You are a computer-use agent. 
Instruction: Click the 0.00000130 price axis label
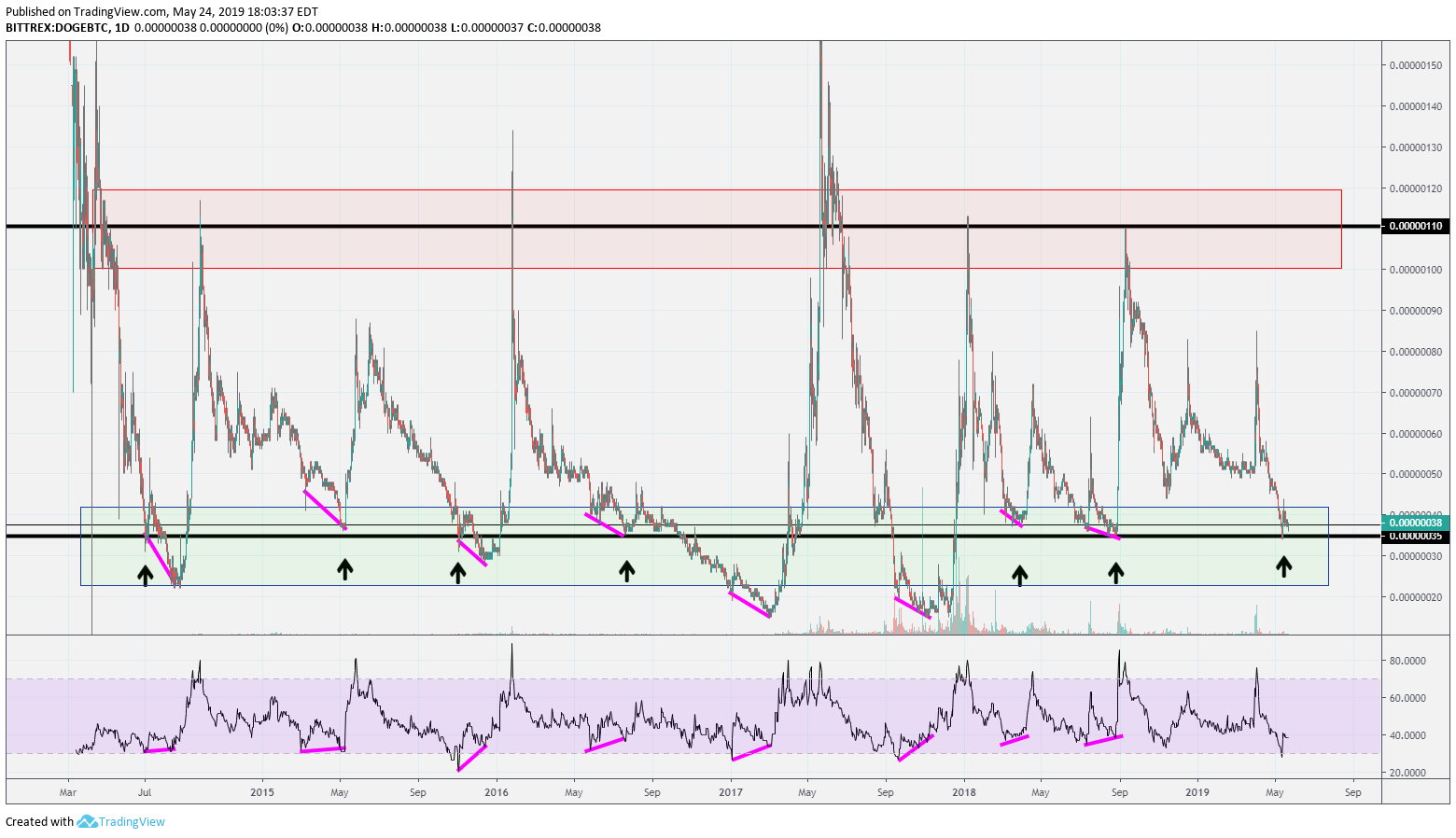point(1416,147)
